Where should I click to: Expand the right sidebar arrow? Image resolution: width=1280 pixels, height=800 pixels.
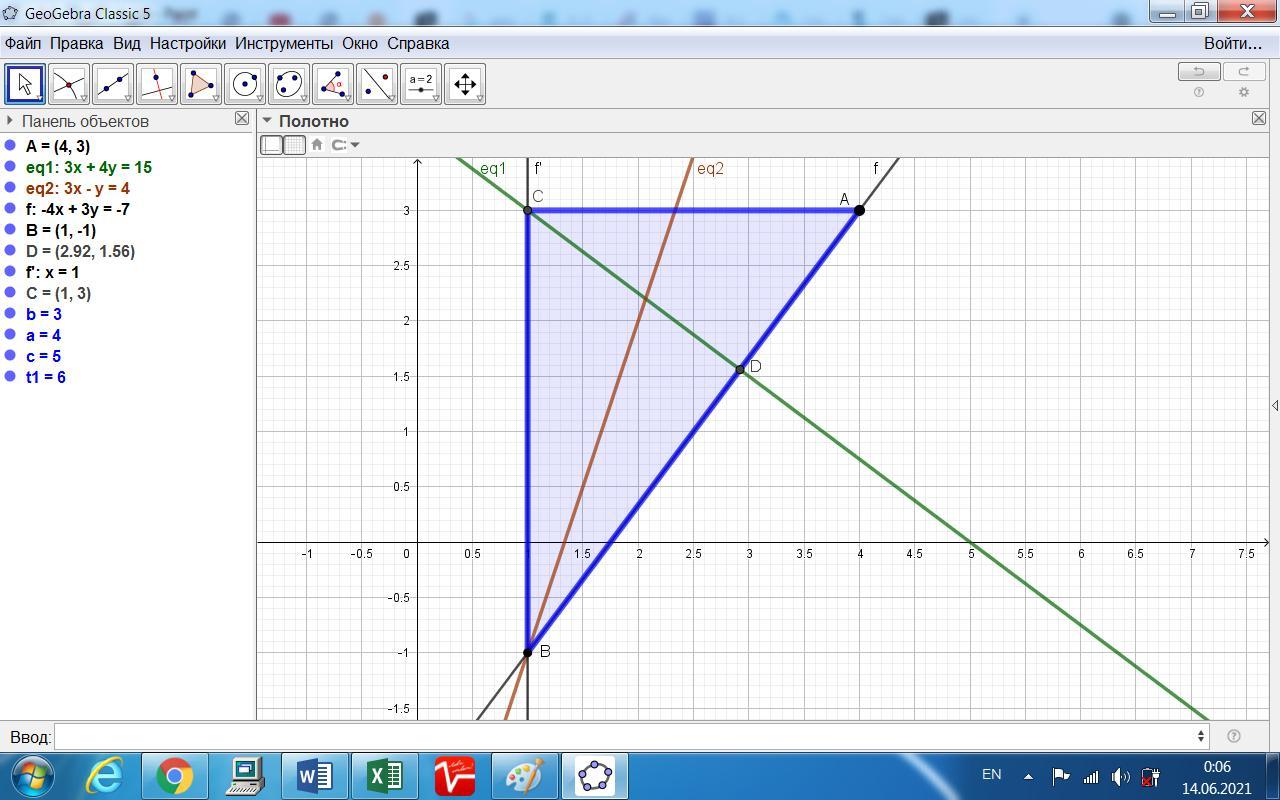pyautogui.click(x=1274, y=405)
